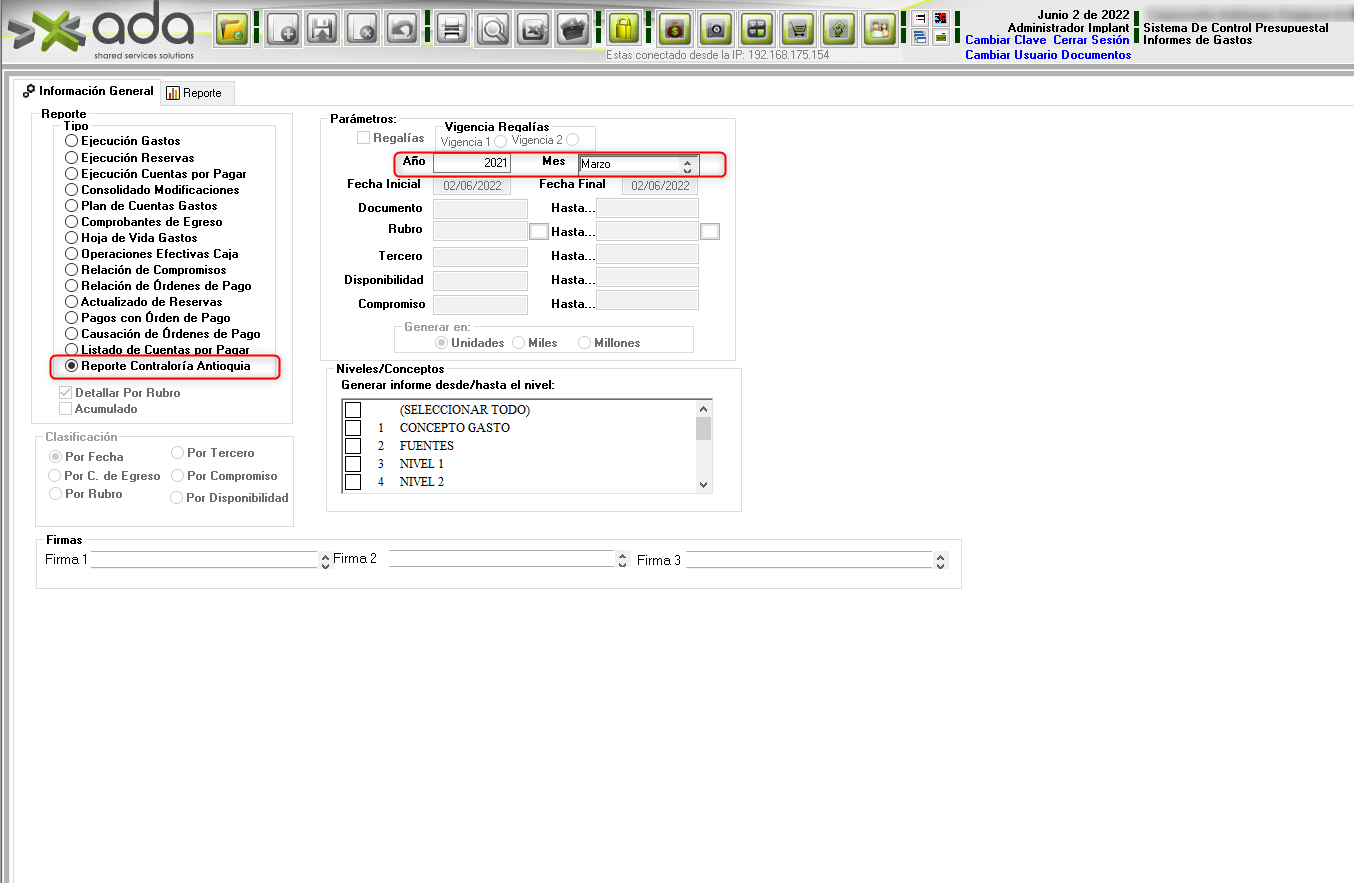1354x883 pixels.
Task: Click the money bag icon
Action: point(675,30)
